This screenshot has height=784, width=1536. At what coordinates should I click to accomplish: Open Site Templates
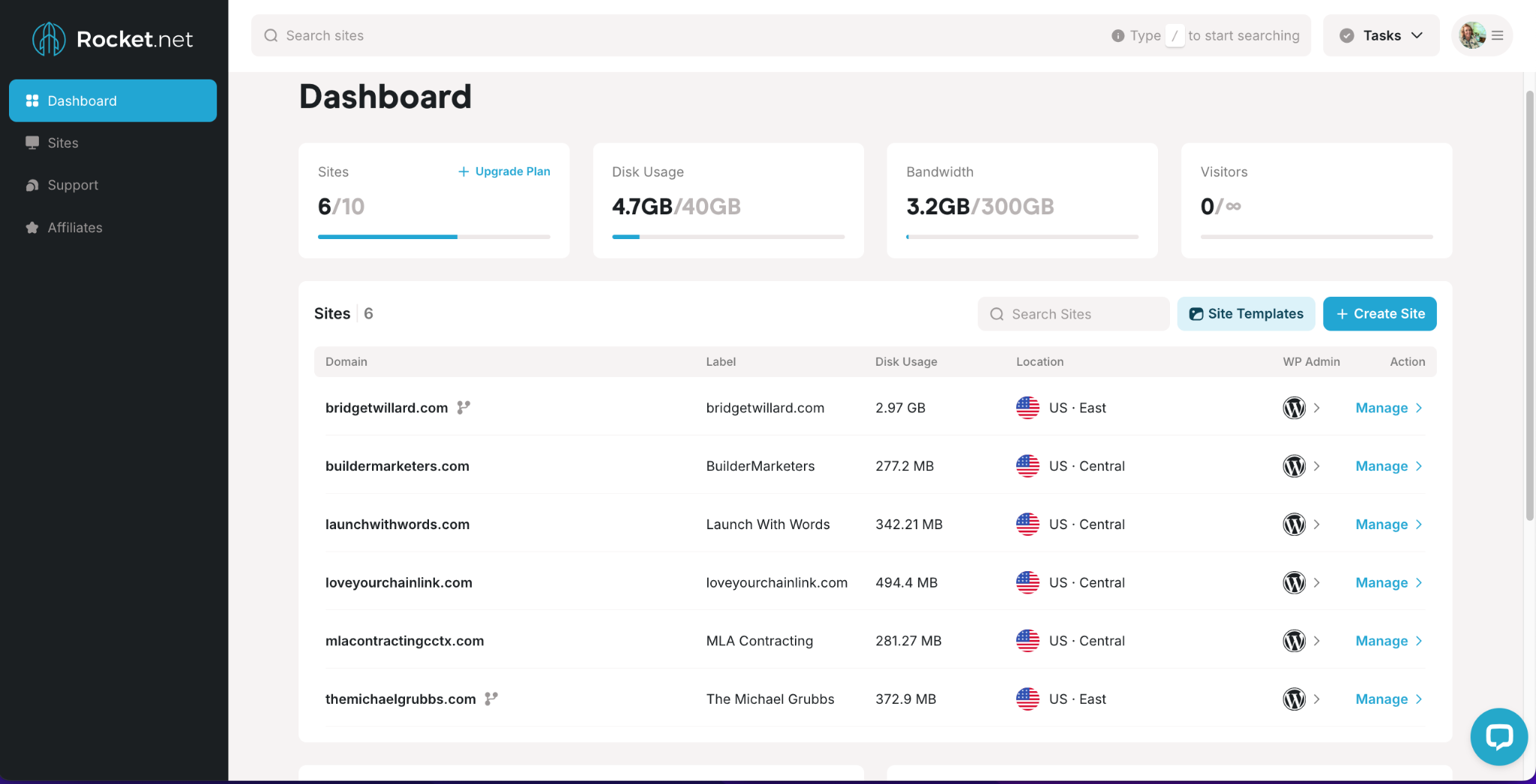click(1246, 313)
